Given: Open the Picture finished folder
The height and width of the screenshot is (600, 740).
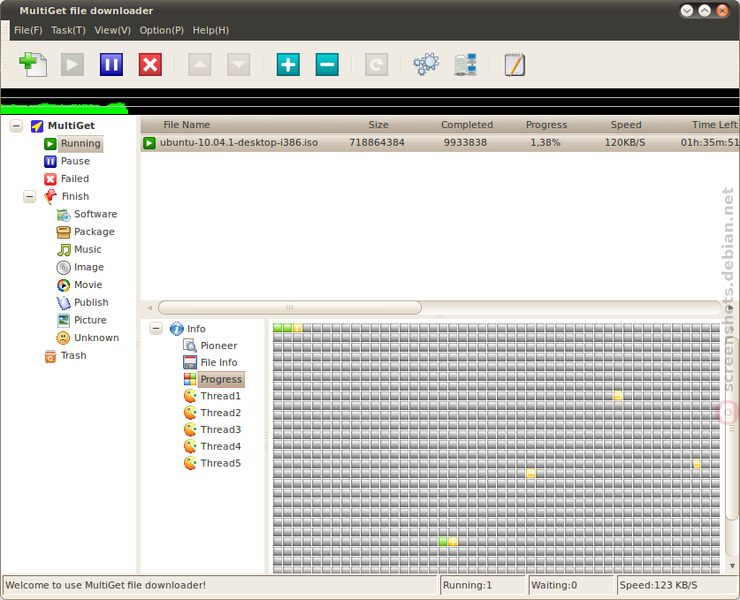Looking at the screenshot, I should pos(90,320).
